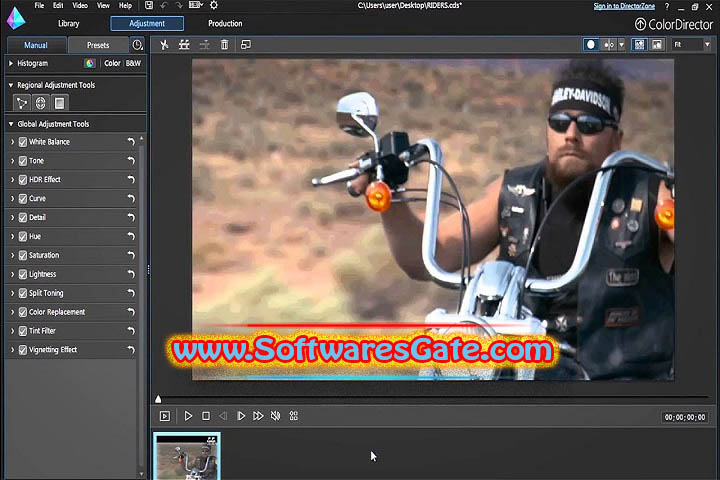The width and height of the screenshot is (720, 480).
Task: Click the undo arrow in title bar
Action: tap(164, 6)
